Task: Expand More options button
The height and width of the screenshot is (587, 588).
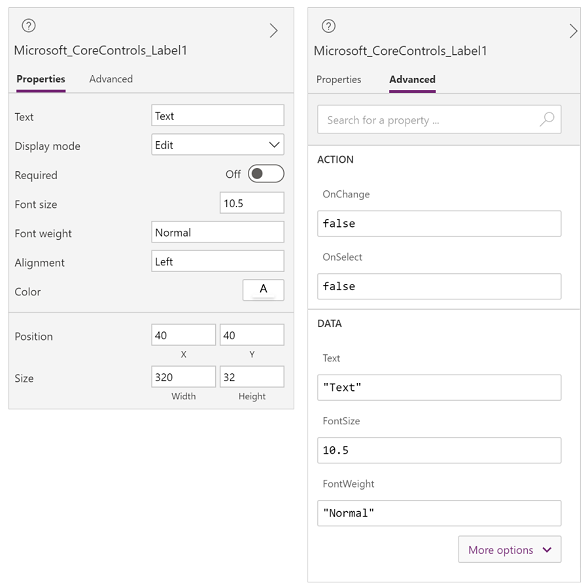Action: [510, 549]
